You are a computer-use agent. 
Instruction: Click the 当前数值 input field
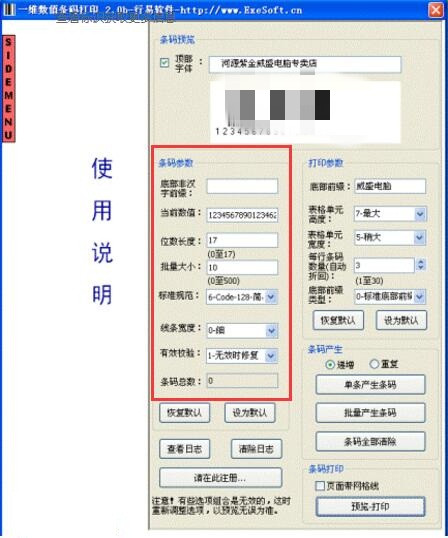(242, 215)
